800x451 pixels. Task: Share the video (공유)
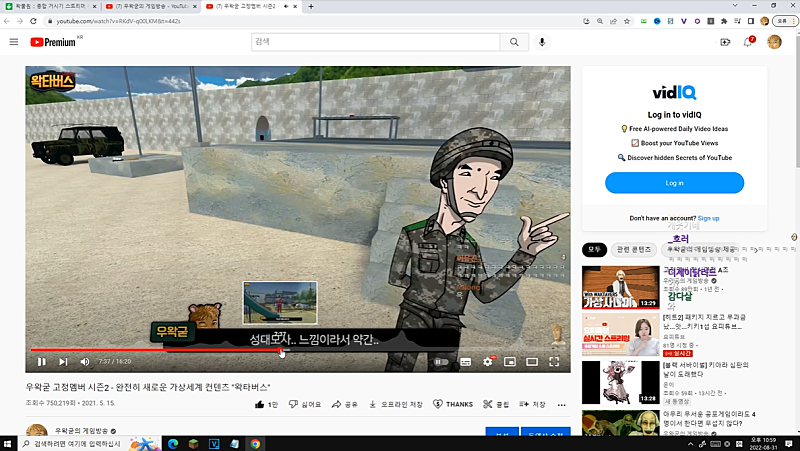pos(344,405)
